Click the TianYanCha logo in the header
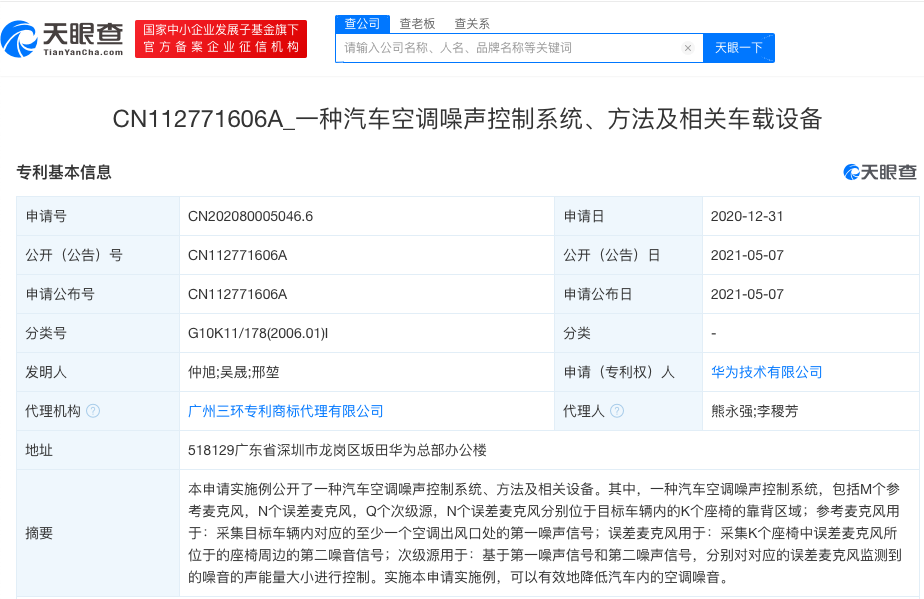This screenshot has width=924, height=599. click(62, 39)
